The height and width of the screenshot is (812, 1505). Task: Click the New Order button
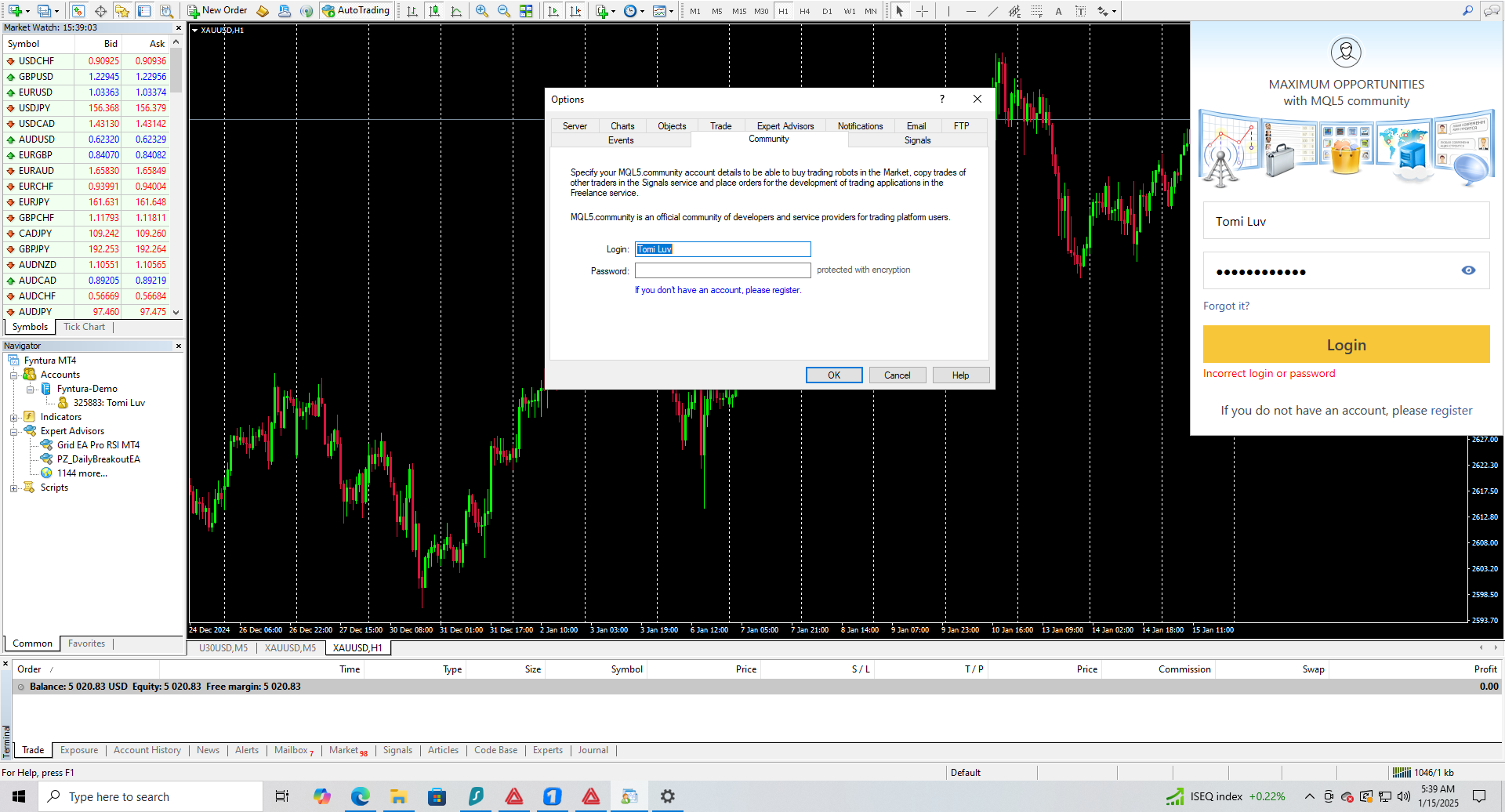tap(217, 11)
